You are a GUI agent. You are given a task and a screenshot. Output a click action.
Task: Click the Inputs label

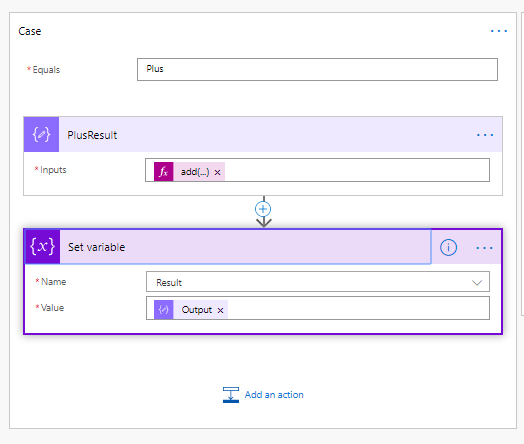(53, 170)
